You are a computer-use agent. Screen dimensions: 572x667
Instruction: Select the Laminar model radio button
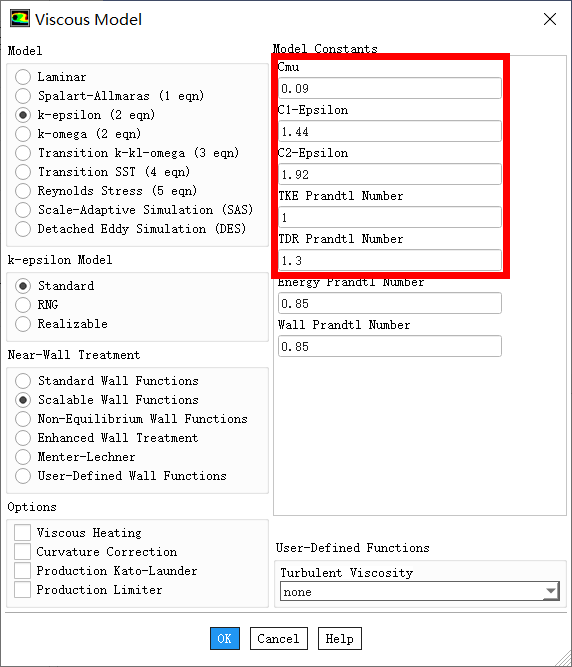click(23, 77)
